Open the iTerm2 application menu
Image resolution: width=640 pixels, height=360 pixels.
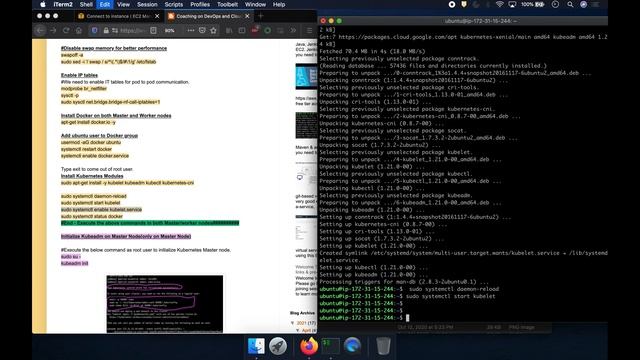click(63, 4)
